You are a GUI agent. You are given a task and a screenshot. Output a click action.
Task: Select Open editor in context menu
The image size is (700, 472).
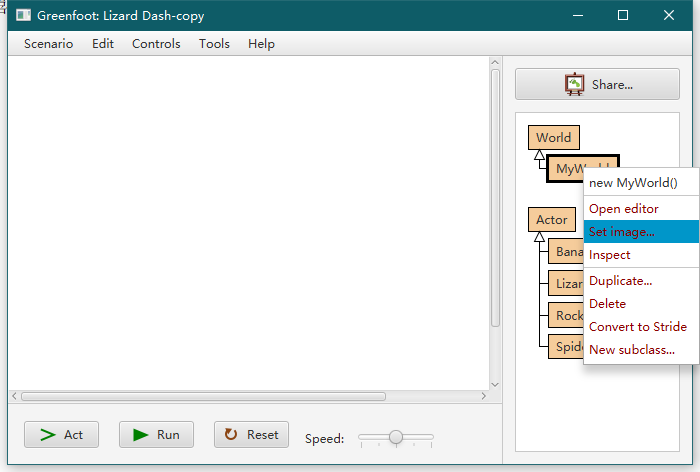[x=641, y=209]
